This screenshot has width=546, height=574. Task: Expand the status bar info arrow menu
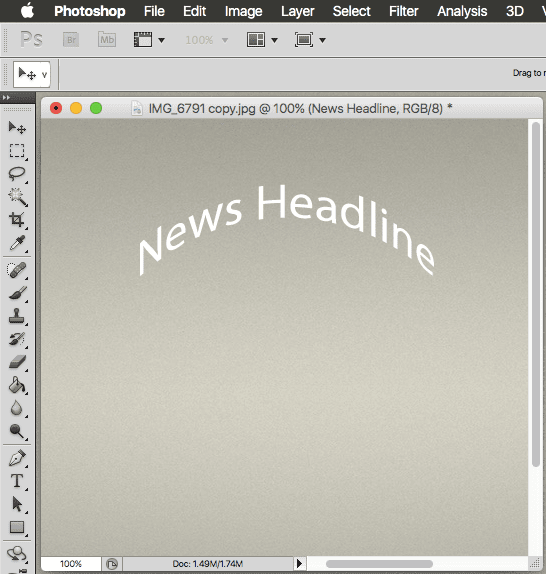click(x=299, y=564)
